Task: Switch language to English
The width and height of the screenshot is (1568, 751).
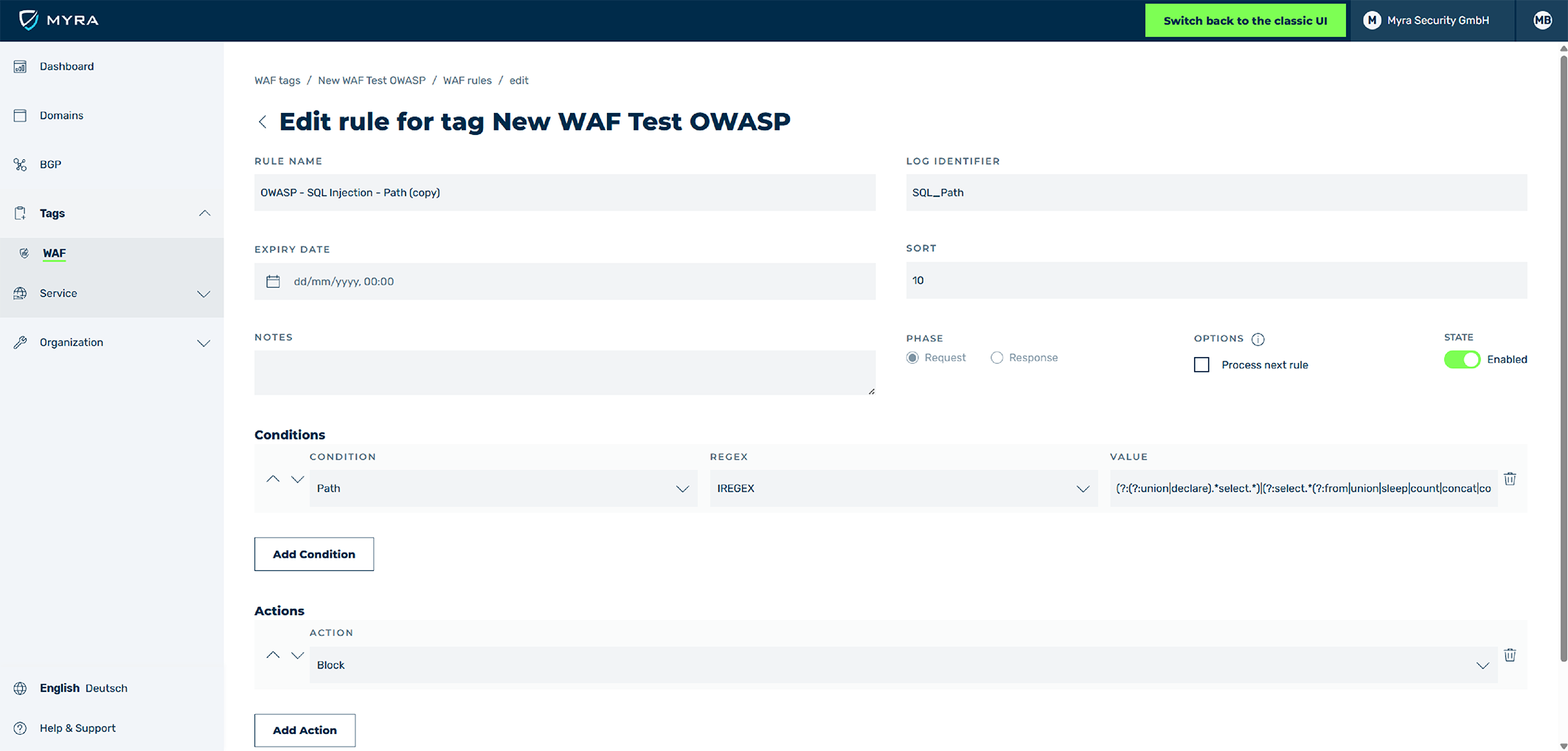Action: click(x=60, y=688)
